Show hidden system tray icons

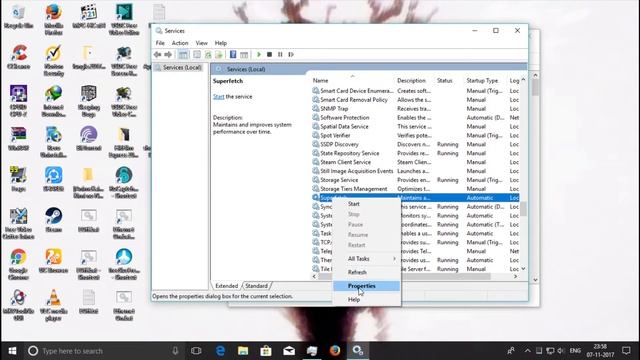coord(528,351)
